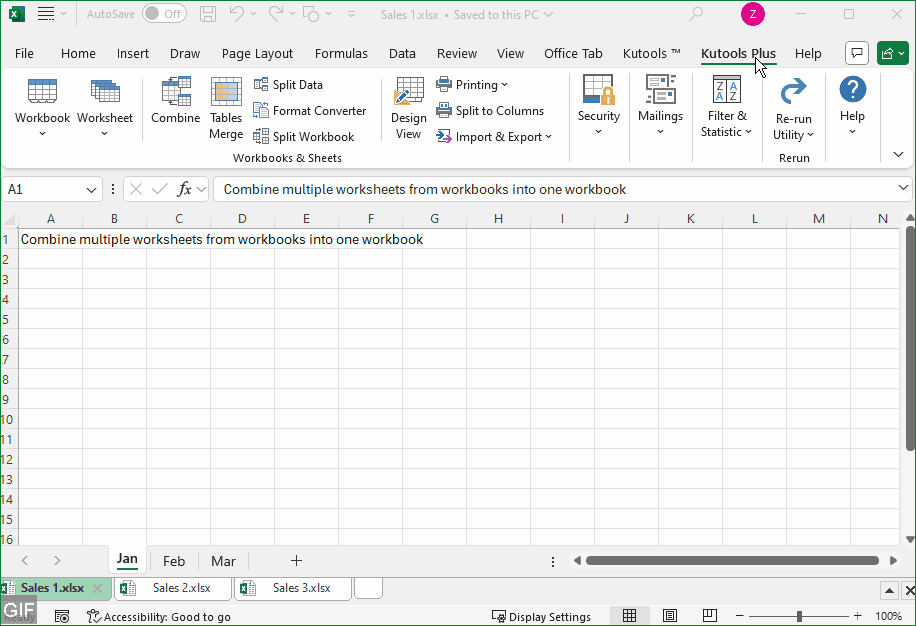Click the Select All corner triangle
Image resolution: width=916 pixels, height=626 pixels.
click(x=9, y=219)
